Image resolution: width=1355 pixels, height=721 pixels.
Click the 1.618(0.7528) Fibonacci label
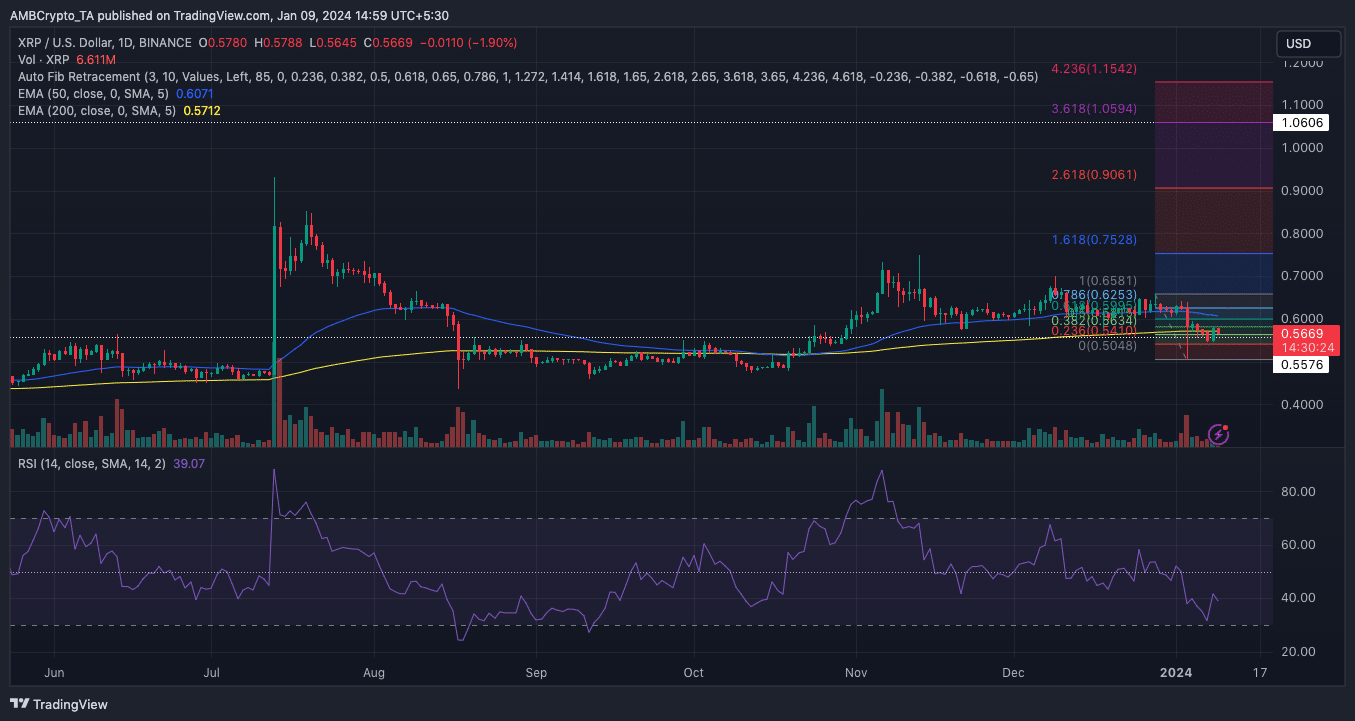click(x=1093, y=240)
